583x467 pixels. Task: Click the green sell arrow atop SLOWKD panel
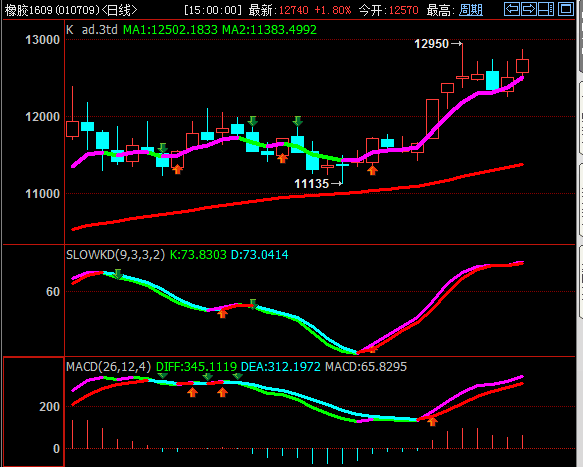118,274
